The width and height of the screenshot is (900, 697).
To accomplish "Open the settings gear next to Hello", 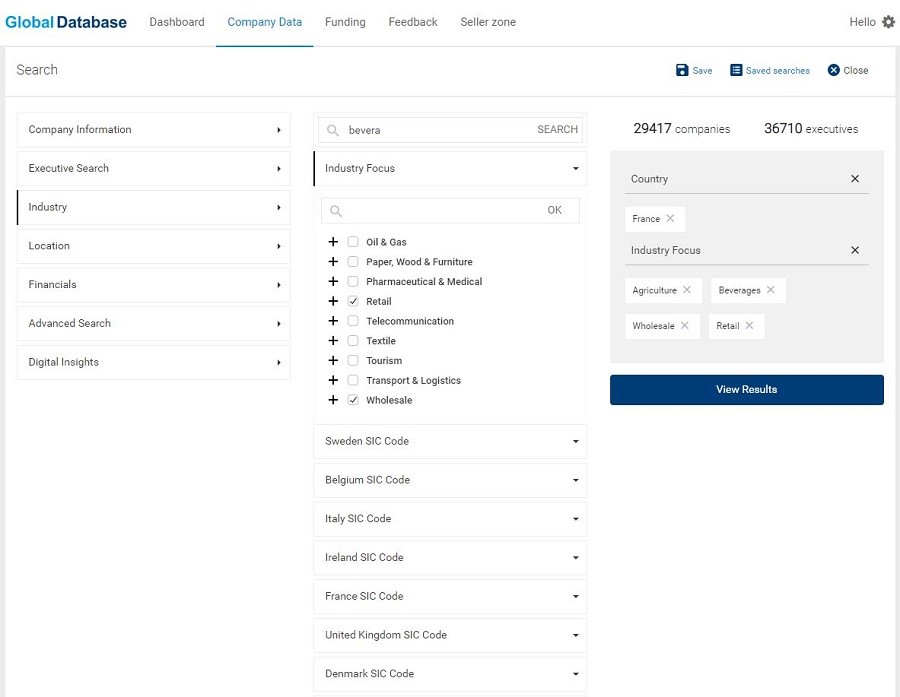I will [888, 22].
